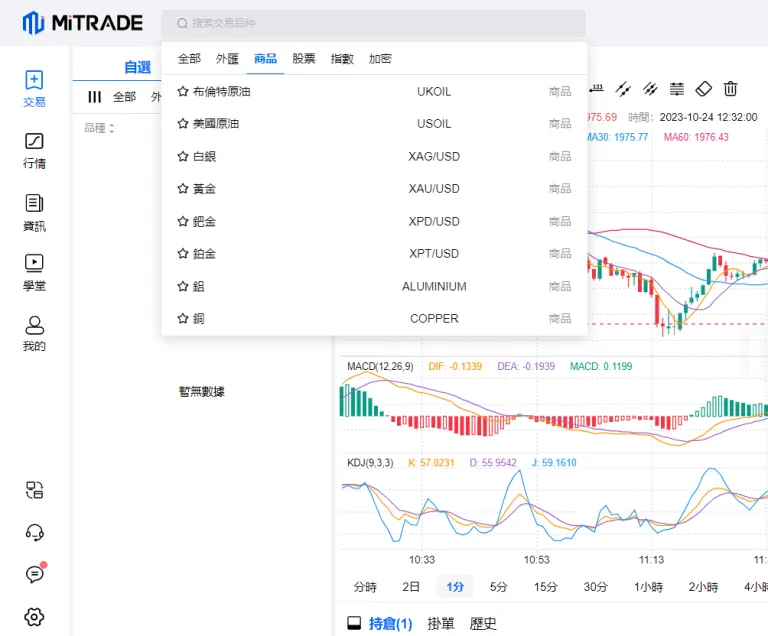Choose XAG/USD symbol in results
This screenshot has height=636, width=768.
coord(434,156)
